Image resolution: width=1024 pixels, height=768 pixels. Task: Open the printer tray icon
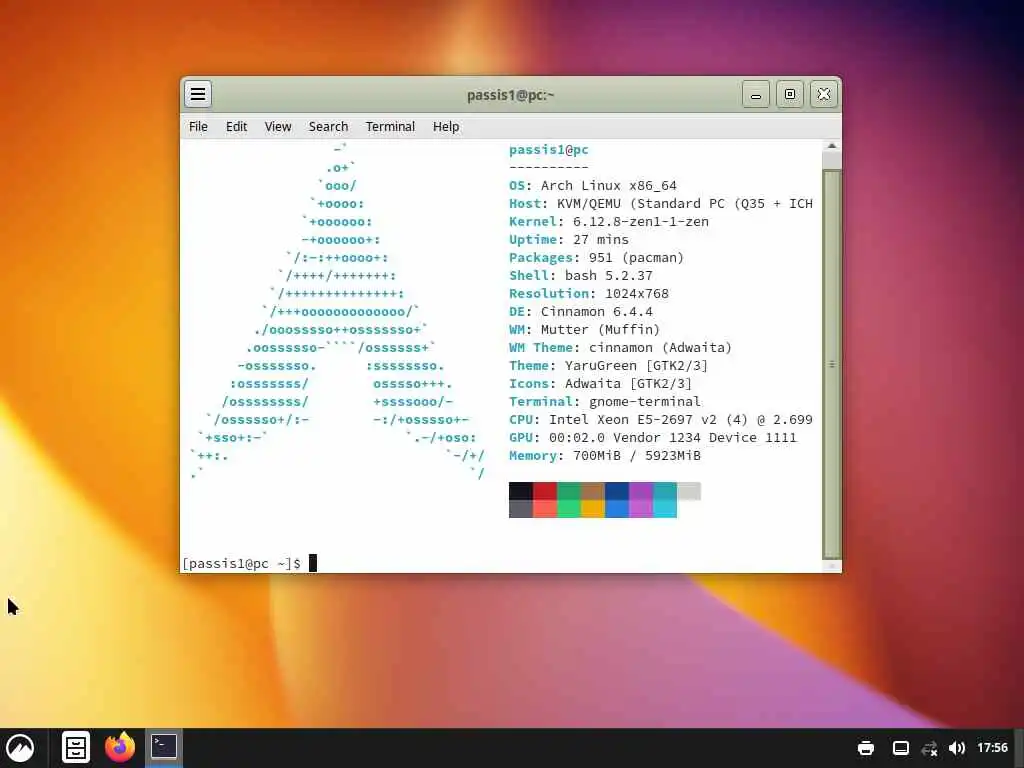click(x=866, y=748)
